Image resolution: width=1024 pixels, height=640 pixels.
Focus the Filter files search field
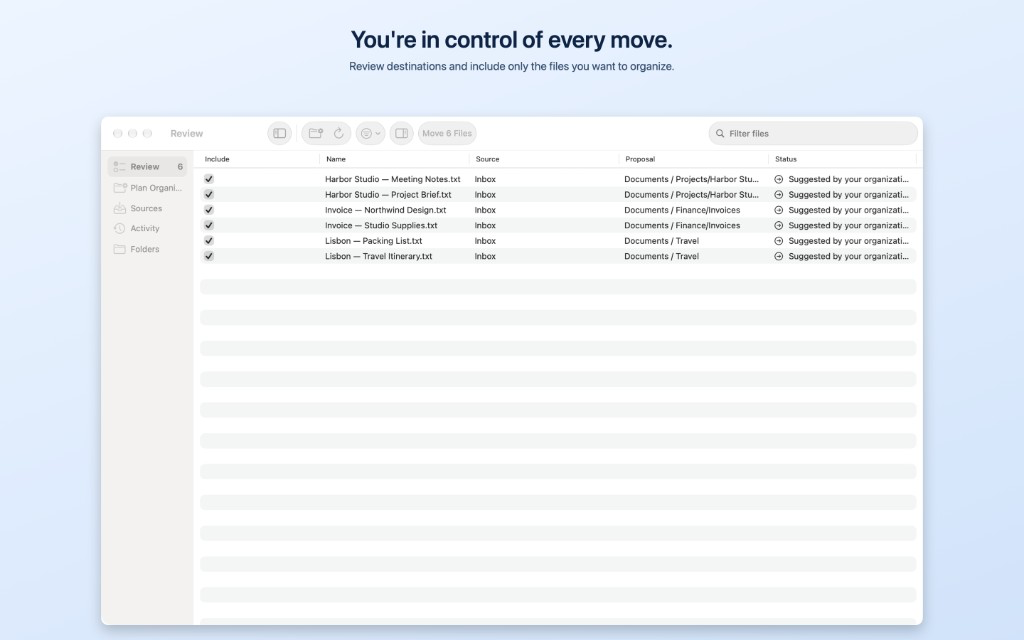point(813,133)
